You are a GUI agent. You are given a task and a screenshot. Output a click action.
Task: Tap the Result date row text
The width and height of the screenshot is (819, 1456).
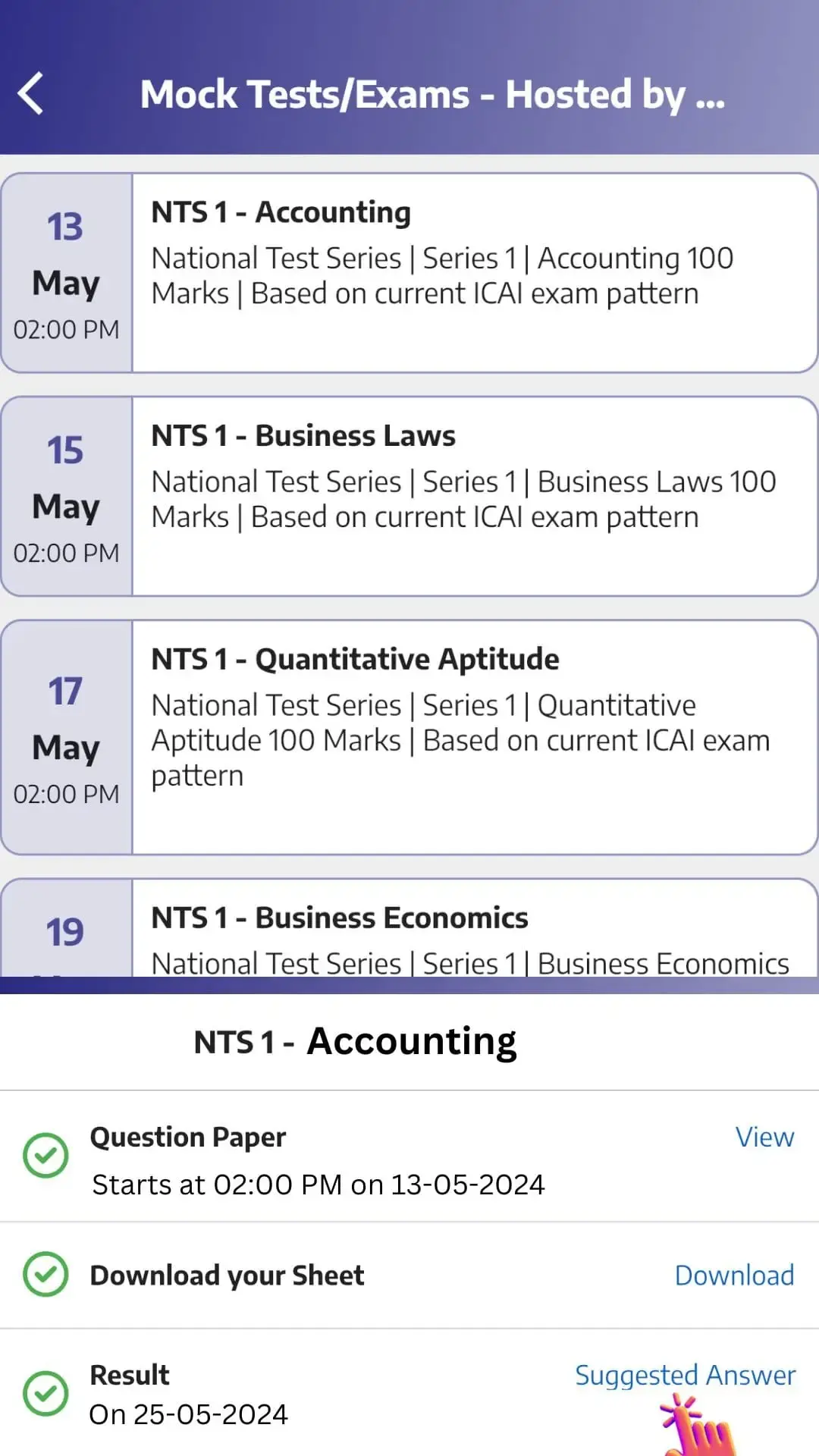coord(188,1414)
